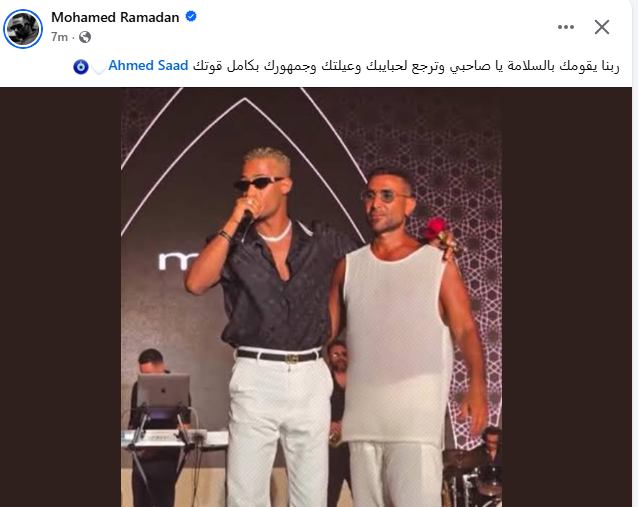Click the MacBook laptop in the photo
This screenshot has height=507, width=638.
pyautogui.click(x=163, y=390)
